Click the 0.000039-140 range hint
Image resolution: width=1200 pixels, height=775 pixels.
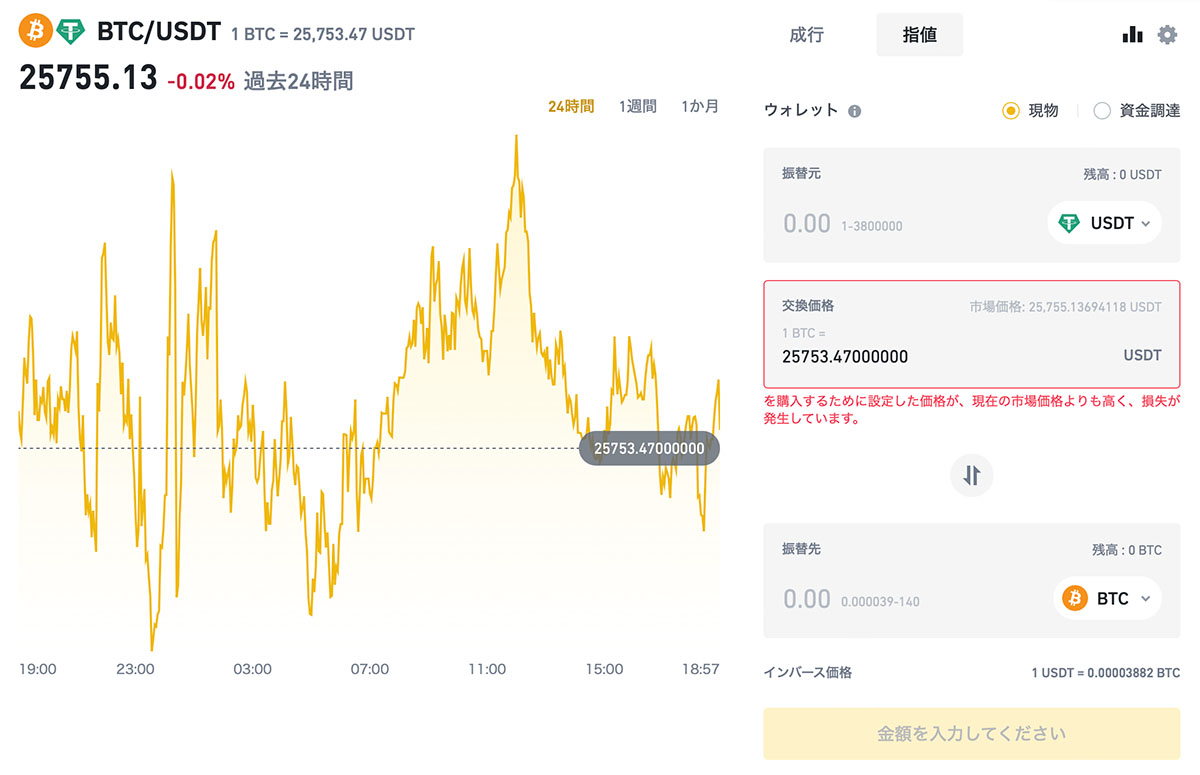tap(881, 602)
